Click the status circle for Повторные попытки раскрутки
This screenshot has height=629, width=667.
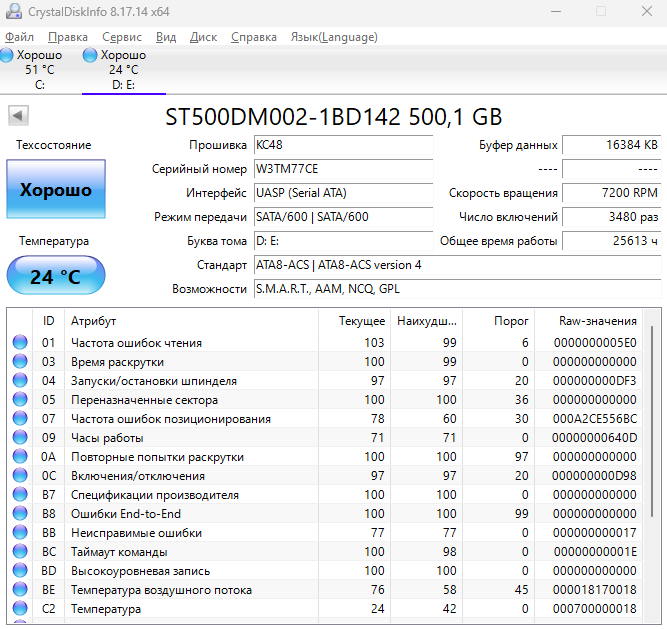pyautogui.click(x=20, y=456)
